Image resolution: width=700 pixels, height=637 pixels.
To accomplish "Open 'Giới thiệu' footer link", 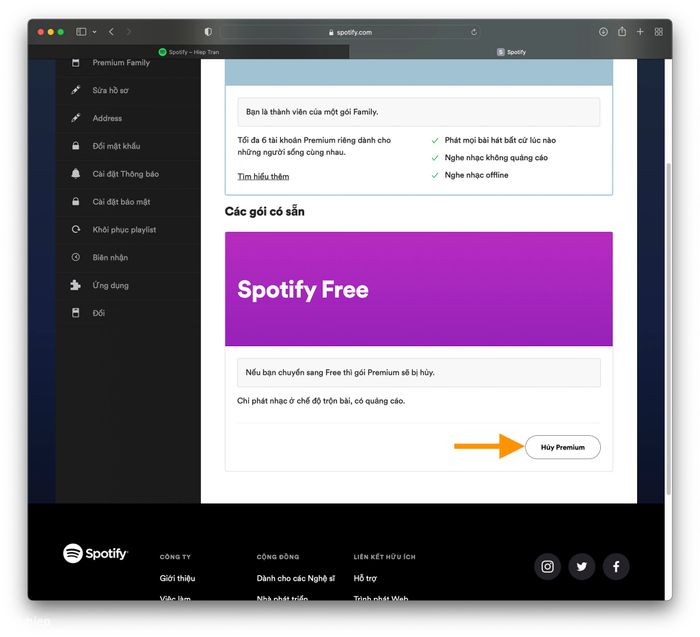I will tap(178, 578).
